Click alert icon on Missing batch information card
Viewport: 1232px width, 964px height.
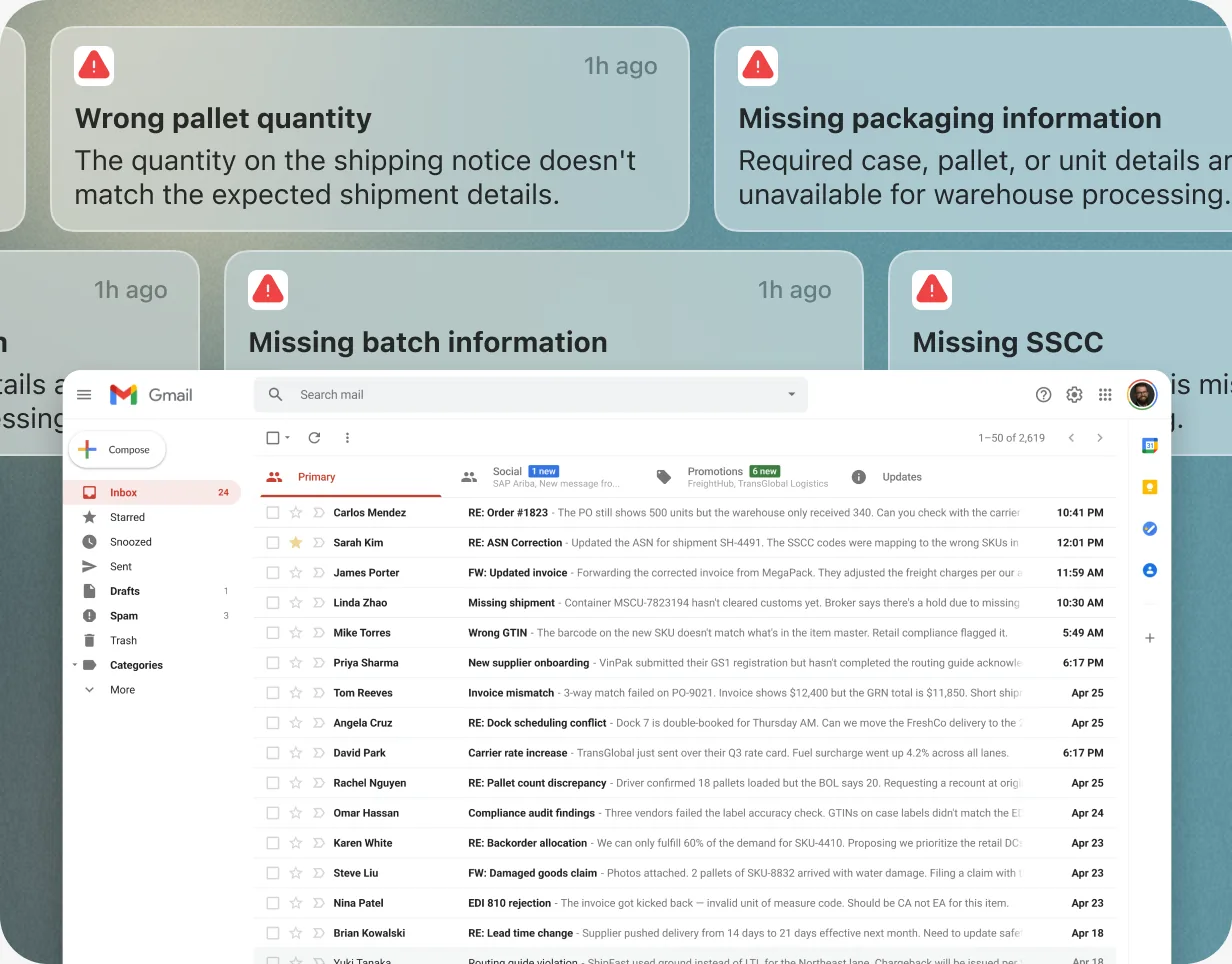(268, 290)
